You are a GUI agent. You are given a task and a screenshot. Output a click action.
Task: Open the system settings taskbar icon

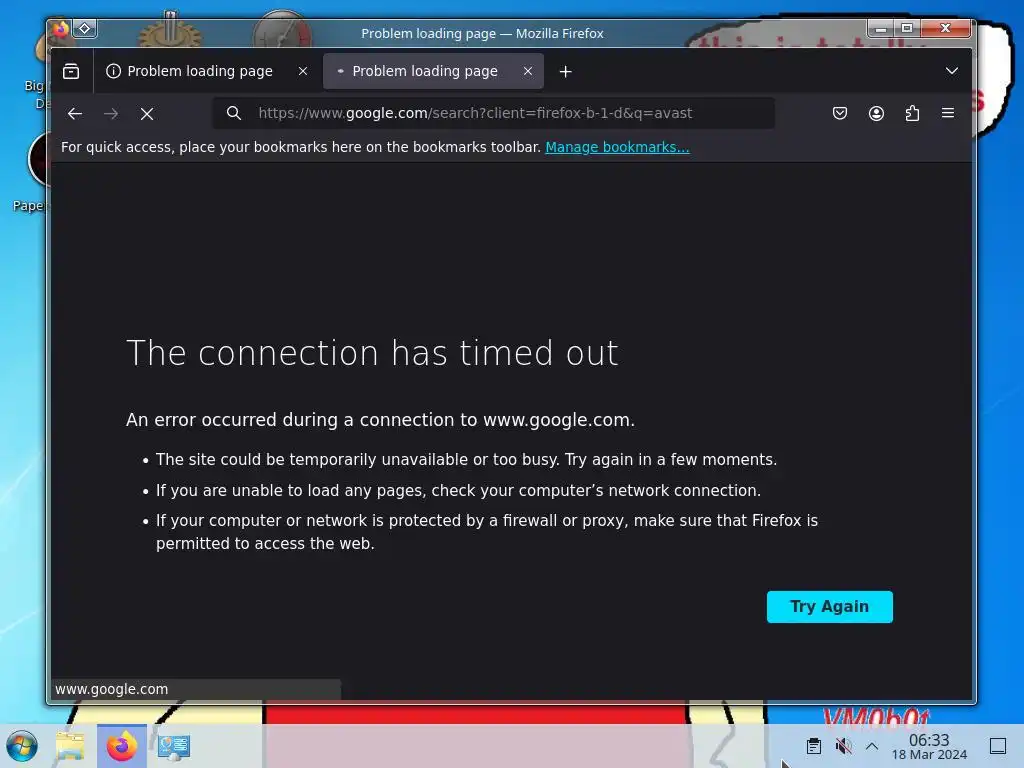coord(174,746)
